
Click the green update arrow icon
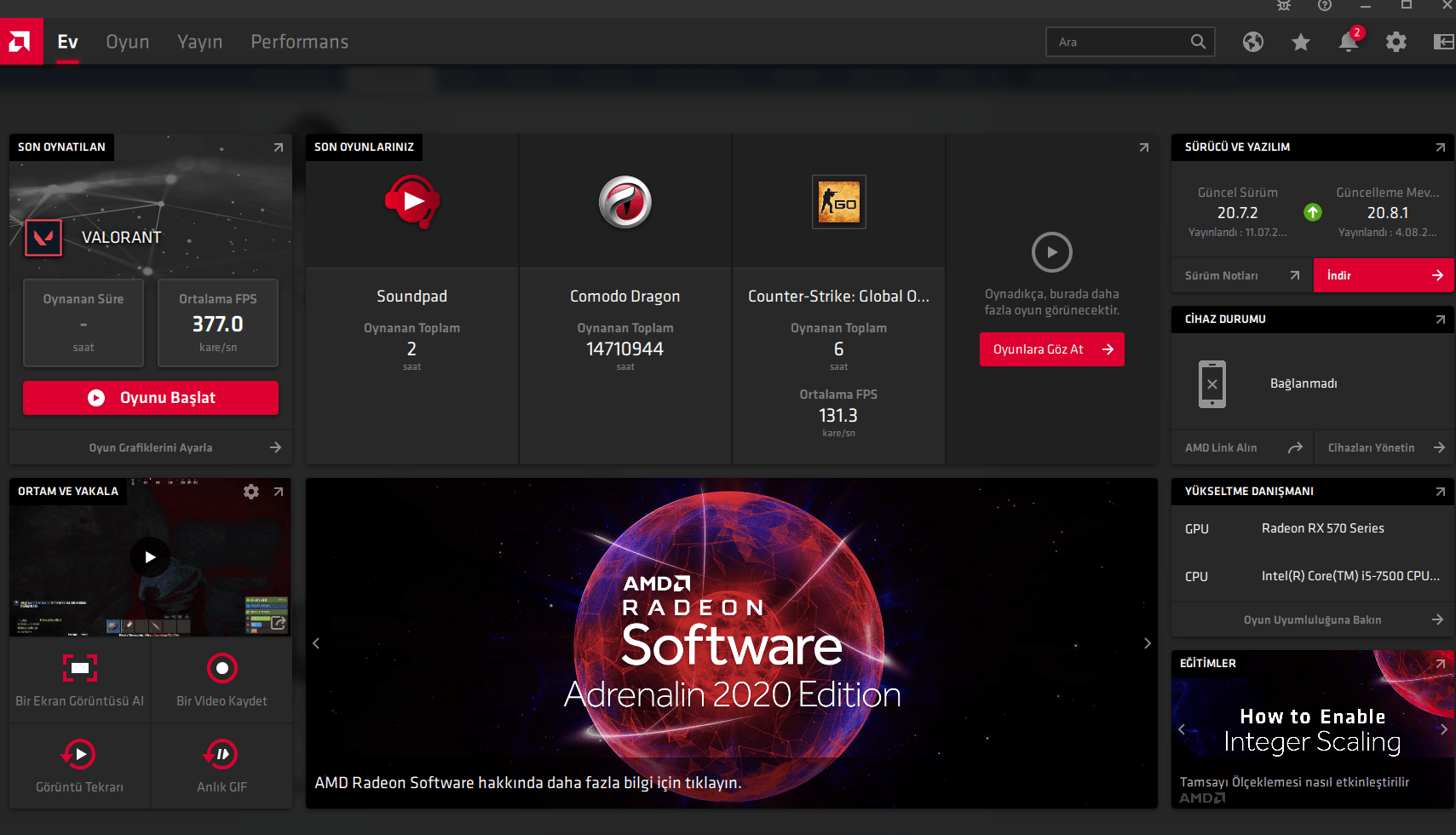click(1313, 212)
